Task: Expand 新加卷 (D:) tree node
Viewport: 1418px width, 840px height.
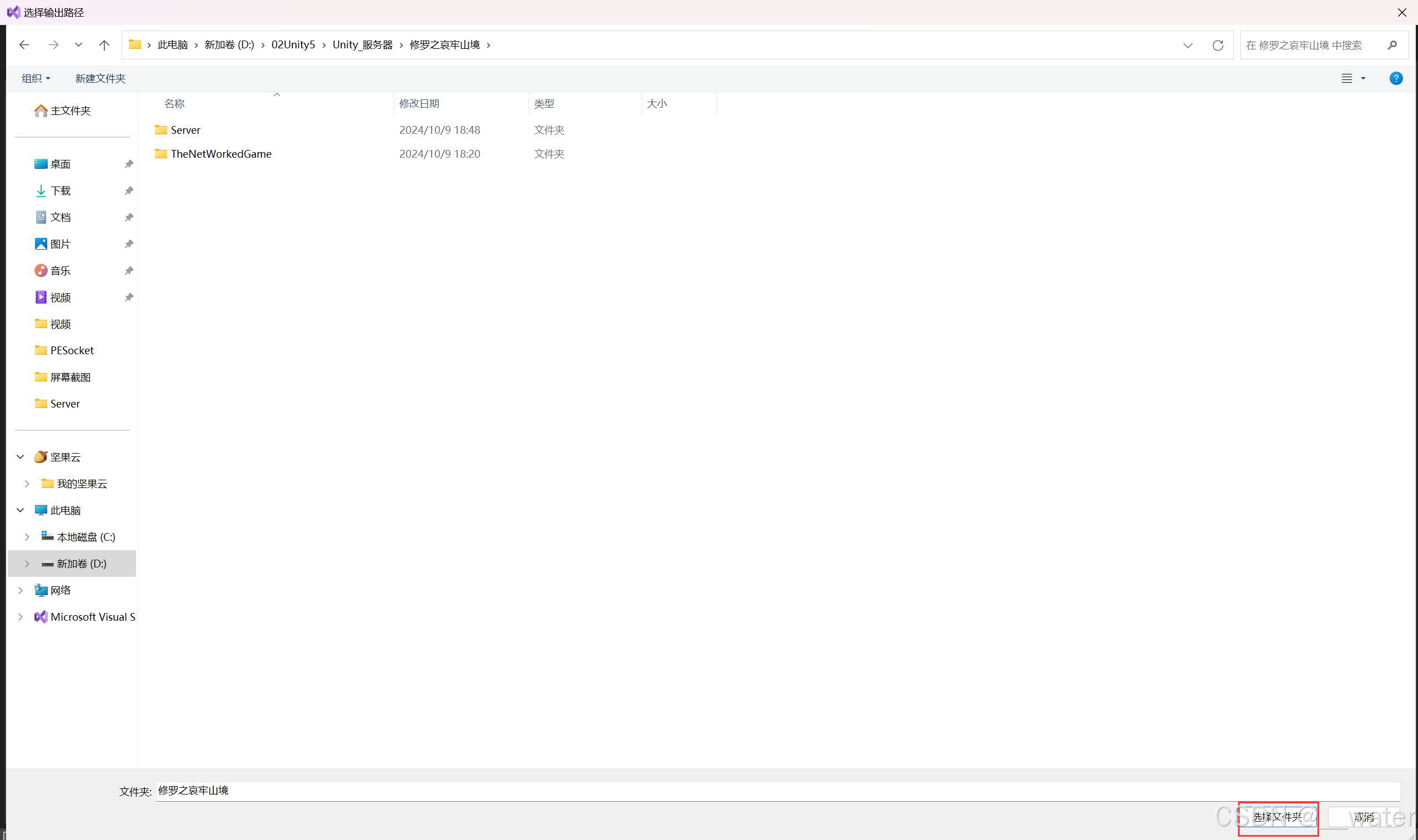Action: [x=27, y=562]
